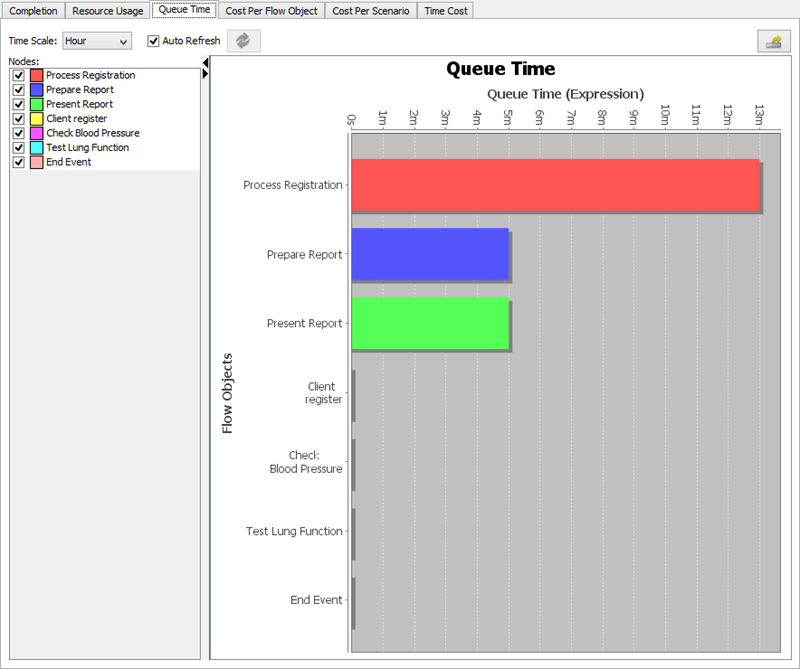Uncheck the Test Lung Function node checkbox
The height and width of the screenshot is (669, 800).
point(19,147)
